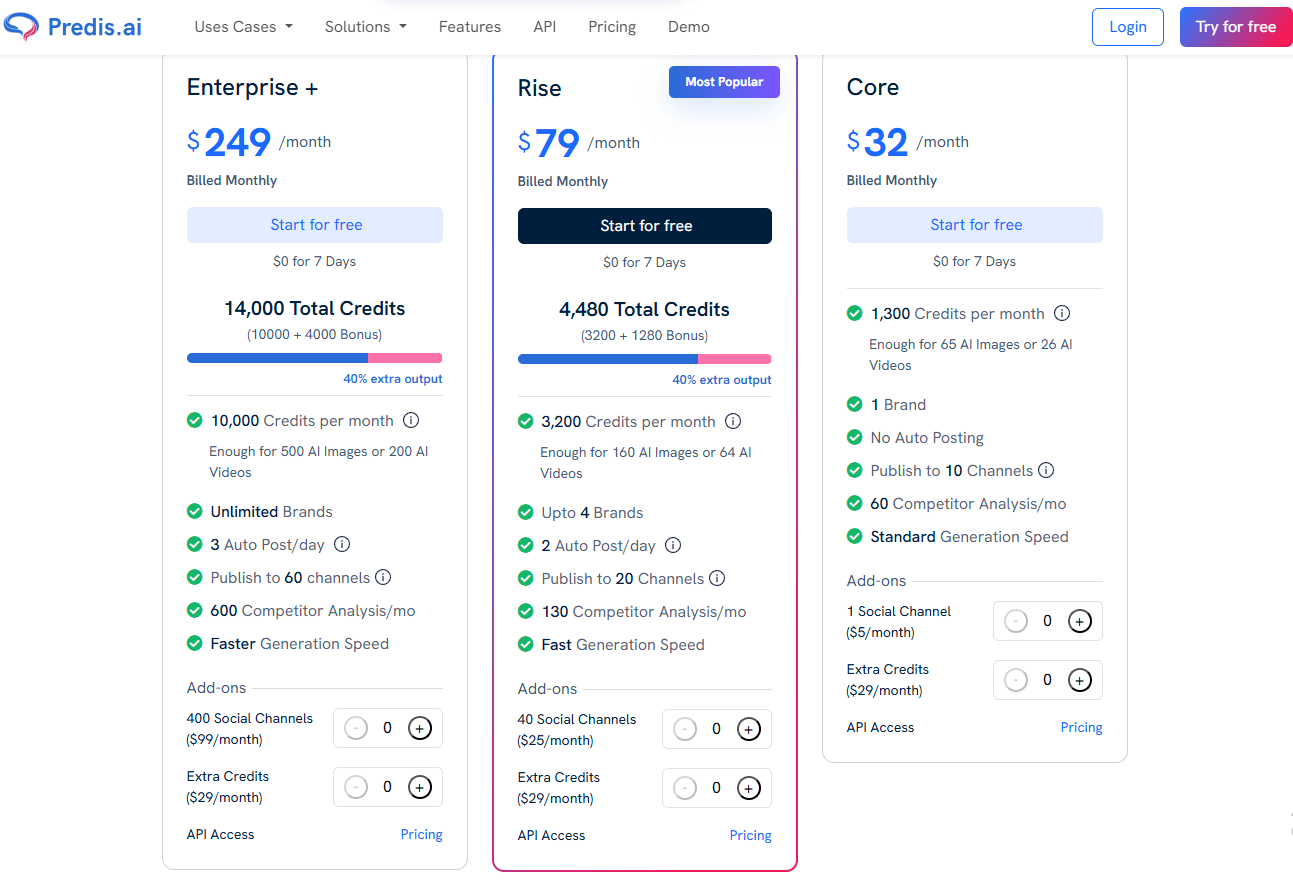Open info icon beside Publish to 10 Channels
Viewport: 1293px width, 881px height.
pos(1047,470)
